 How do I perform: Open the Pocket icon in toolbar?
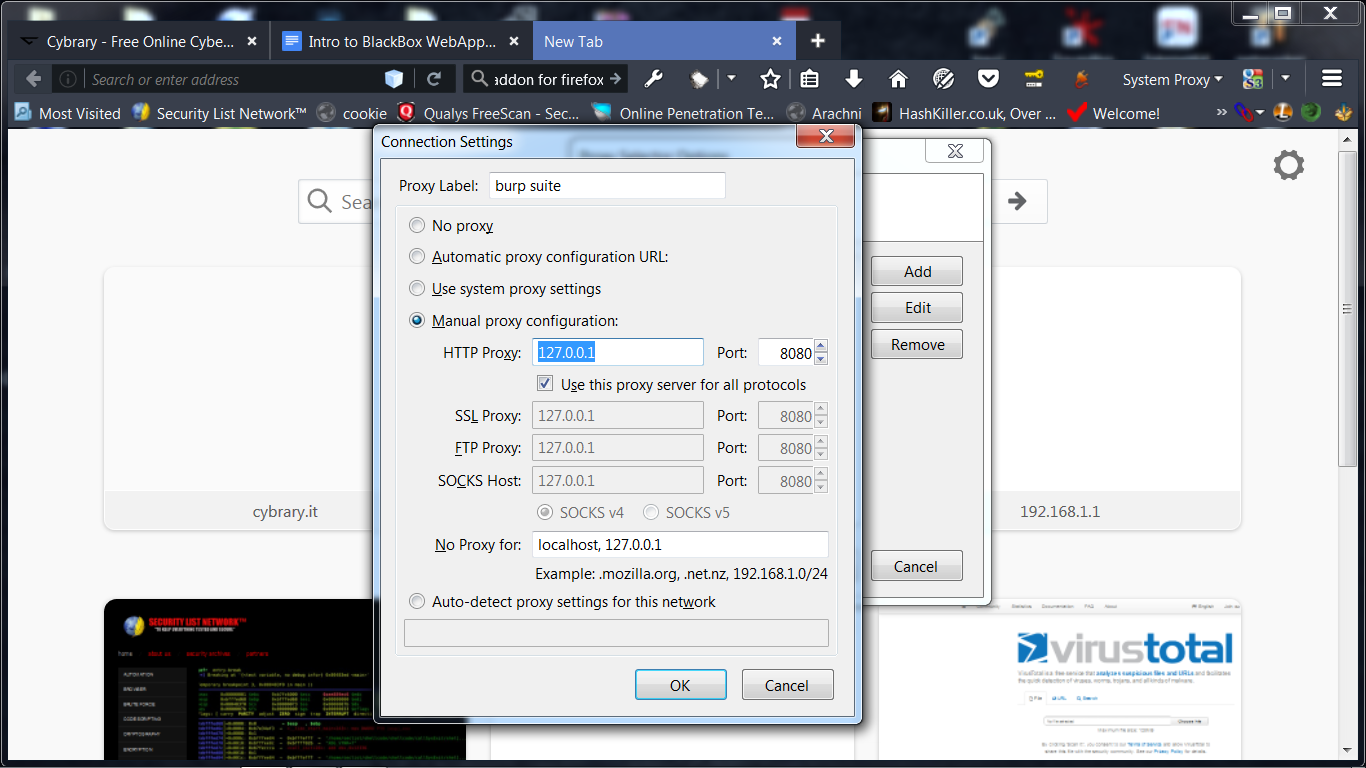(x=988, y=79)
